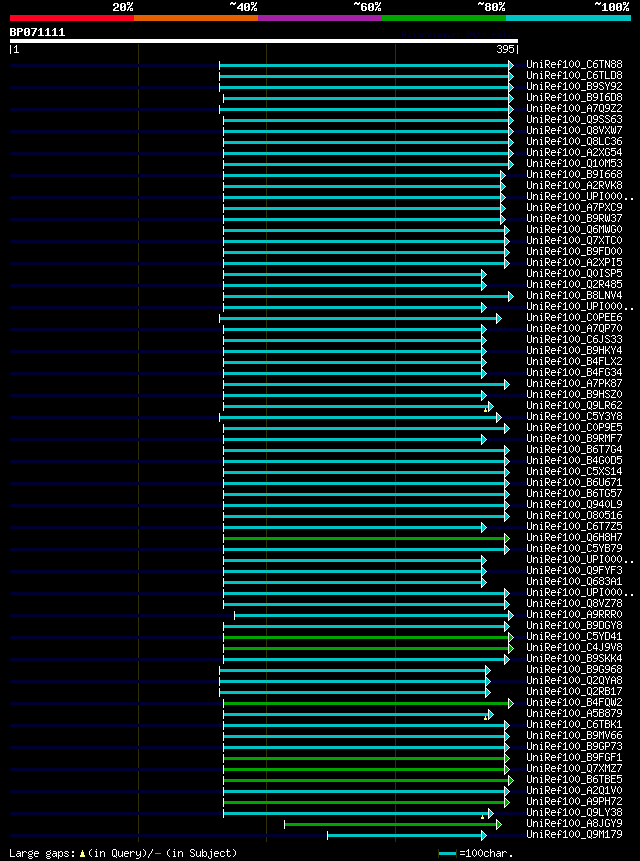The image size is (640, 861).
Task: Click the white query sequence bar
Action: [263, 41]
